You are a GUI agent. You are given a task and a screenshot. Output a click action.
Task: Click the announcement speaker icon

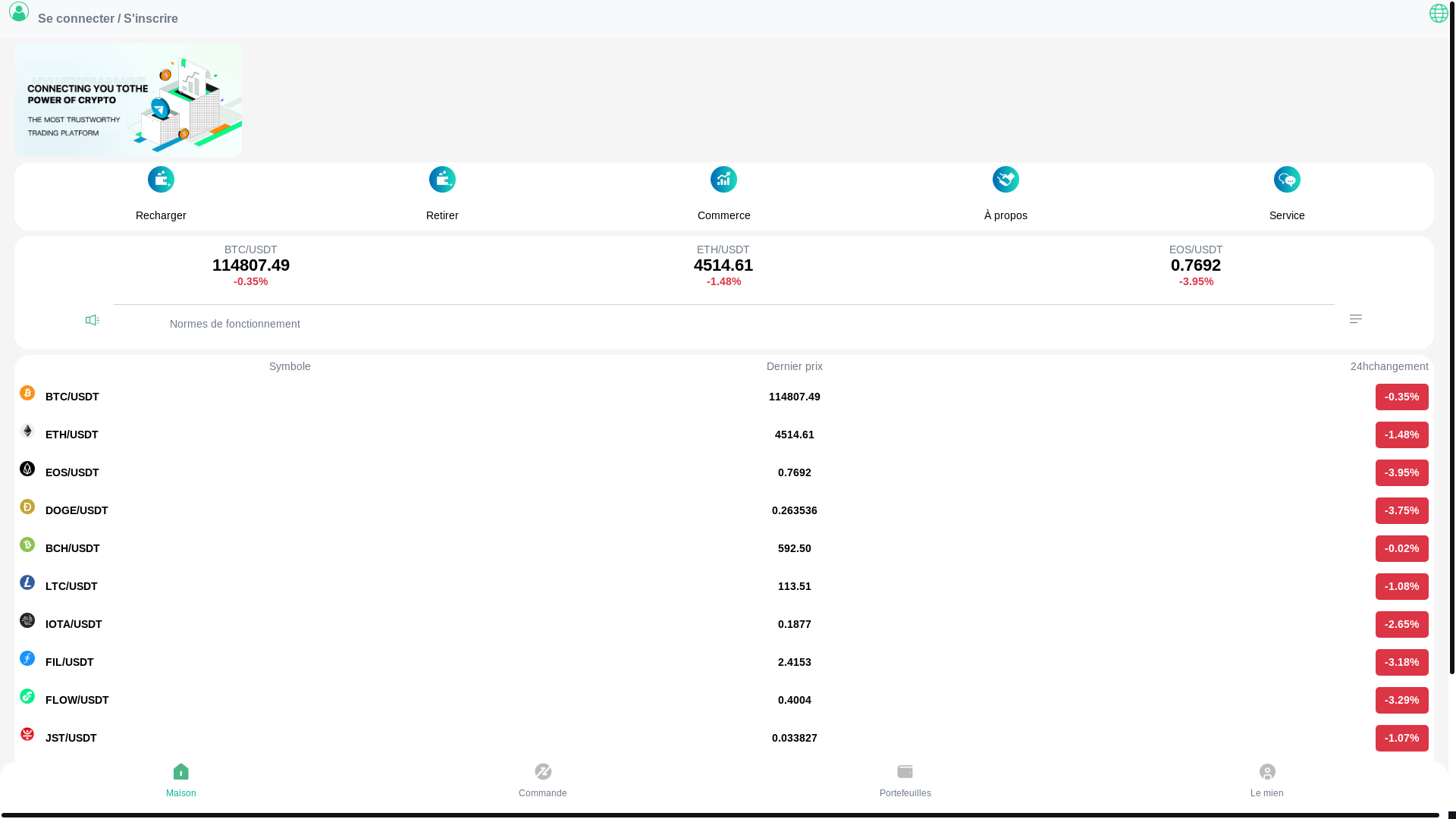pos(93,321)
